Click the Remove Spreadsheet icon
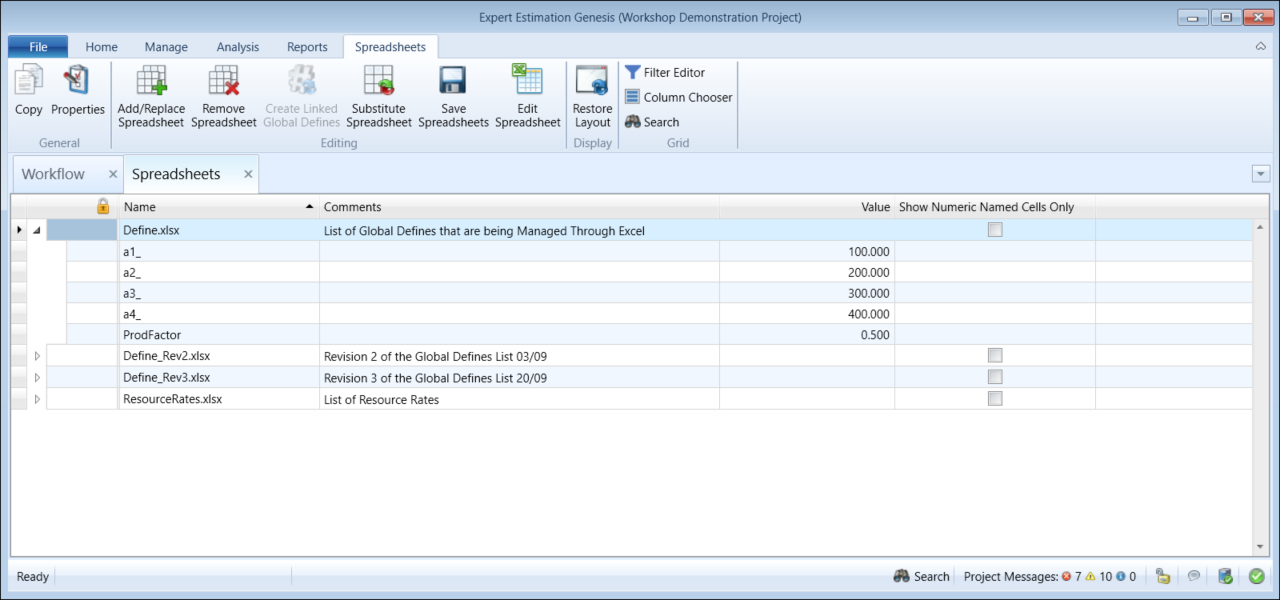Screen dimensions: 1280x600 223,82
